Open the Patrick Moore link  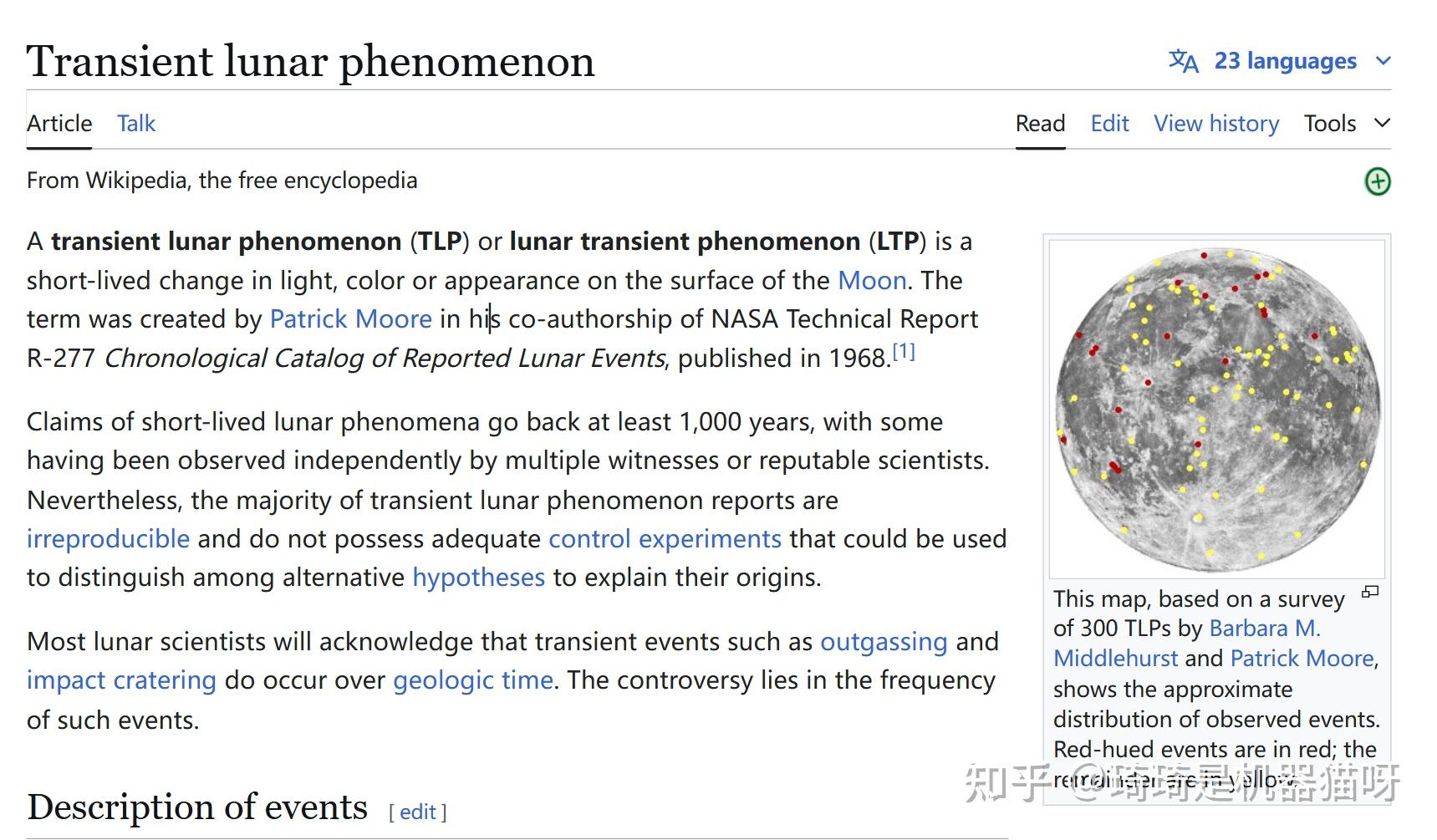pyautogui.click(x=350, y=318)
